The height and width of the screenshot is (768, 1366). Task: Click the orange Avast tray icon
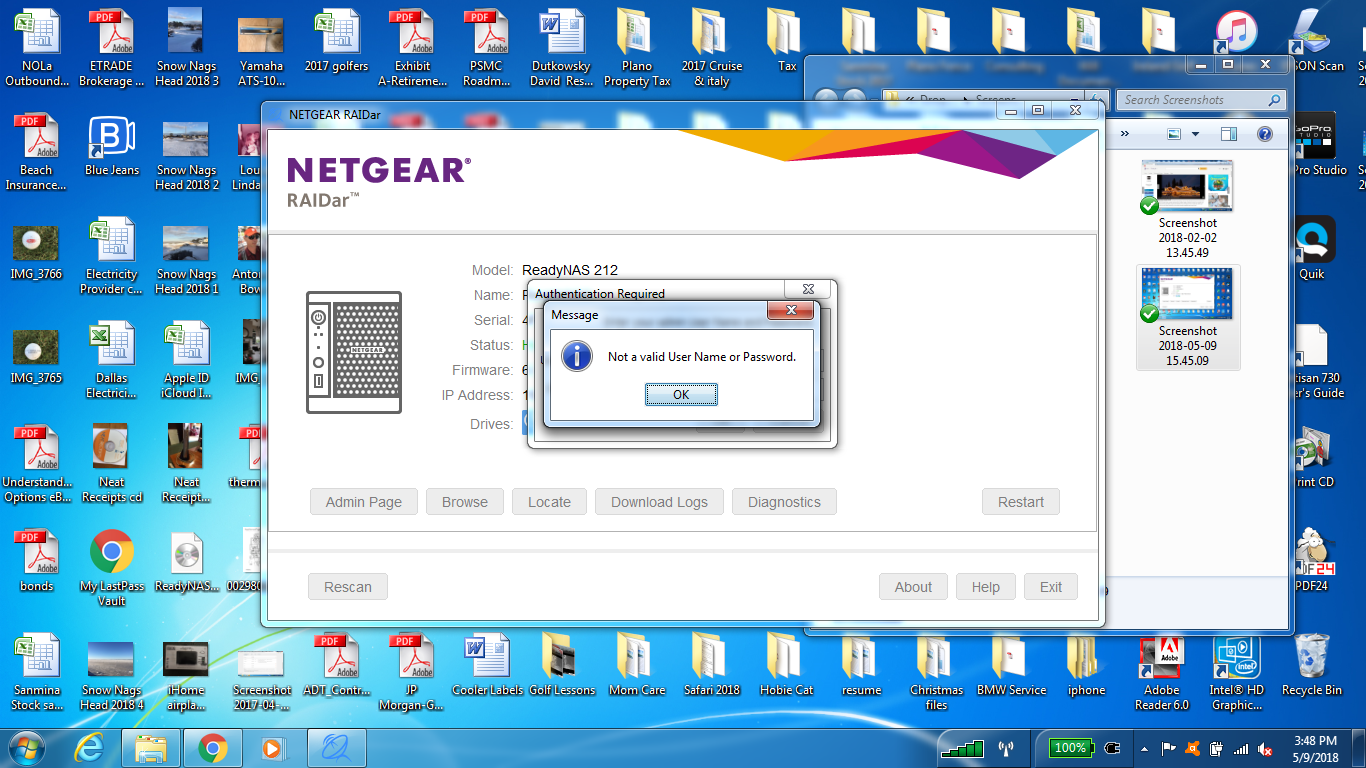click(x=1191, y=748)
